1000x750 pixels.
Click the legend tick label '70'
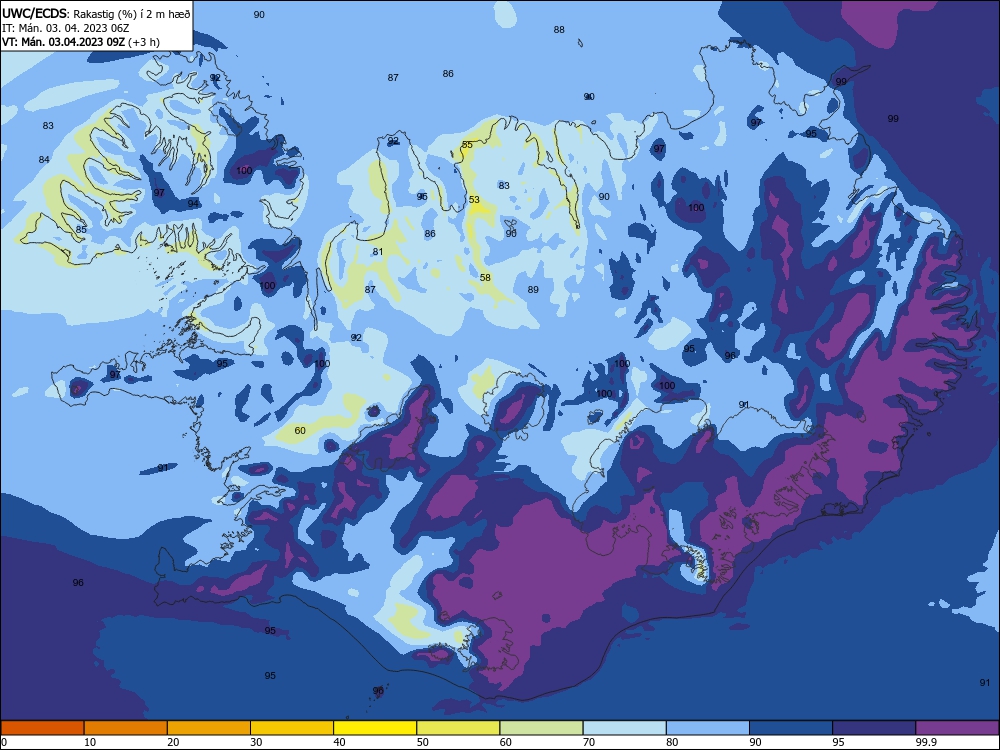click(x=589, y=742)
